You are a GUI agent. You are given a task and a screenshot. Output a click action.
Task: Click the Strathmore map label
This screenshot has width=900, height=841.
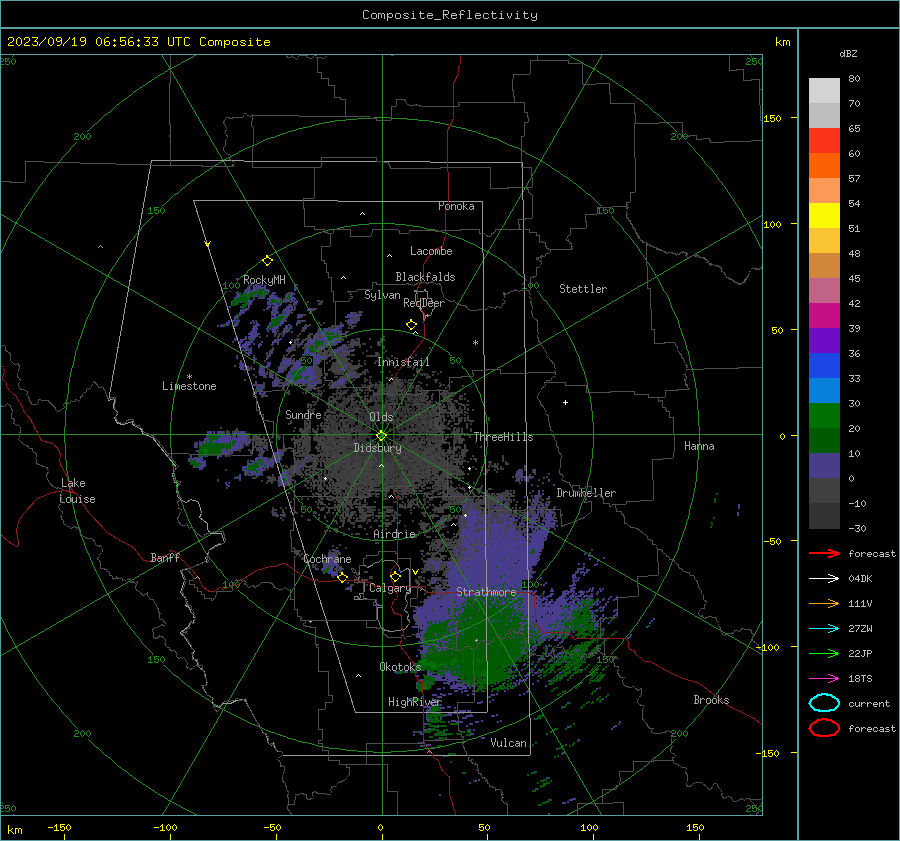point(486,592)
